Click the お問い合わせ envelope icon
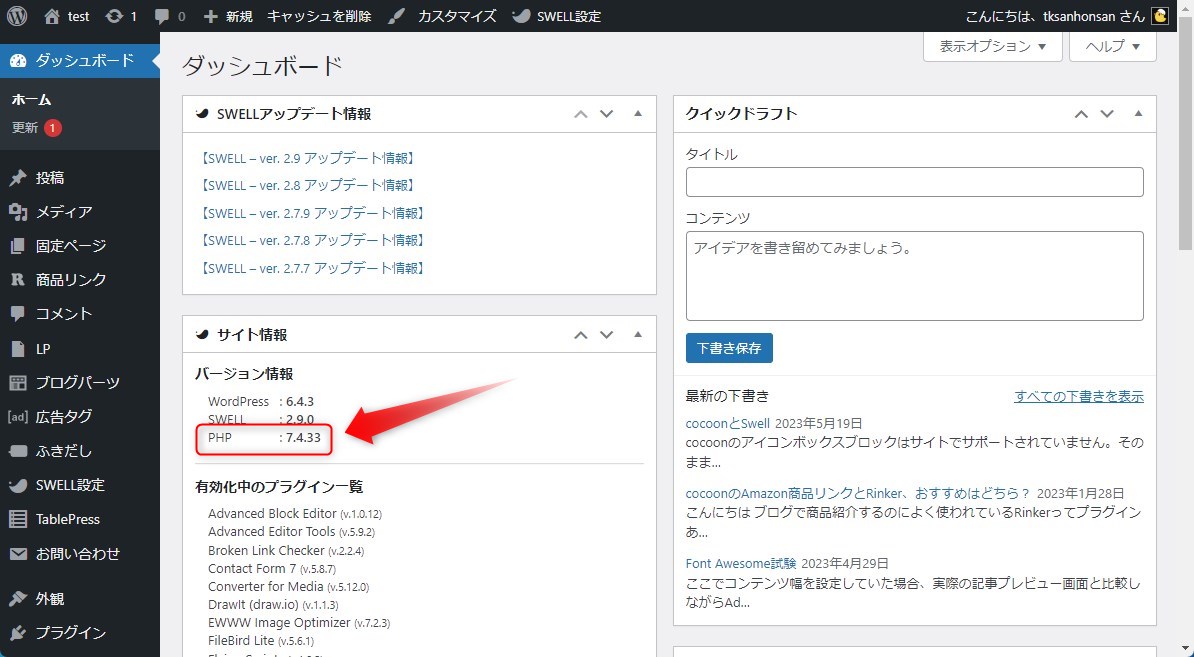 pos(18,553)
